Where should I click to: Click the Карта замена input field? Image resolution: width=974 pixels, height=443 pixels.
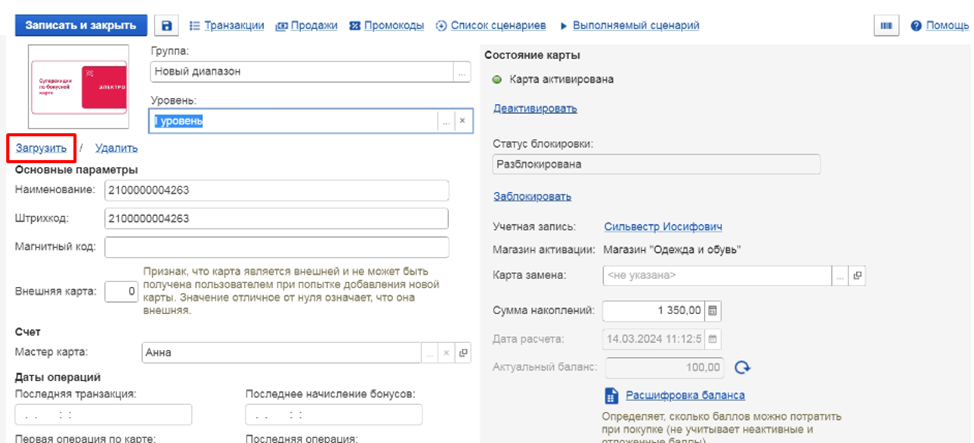(x=717, y=276)
